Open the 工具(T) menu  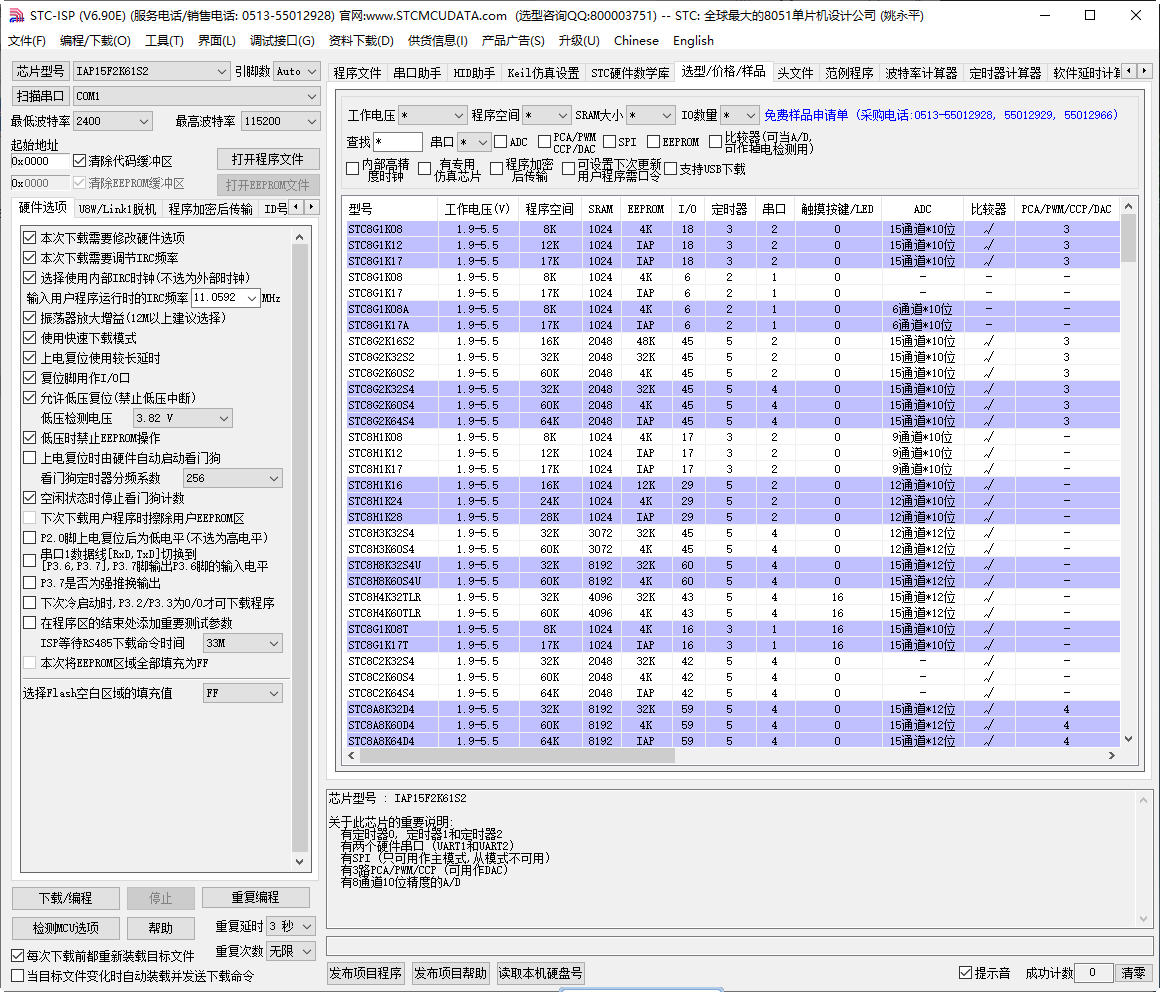click(x=164, y=41)
